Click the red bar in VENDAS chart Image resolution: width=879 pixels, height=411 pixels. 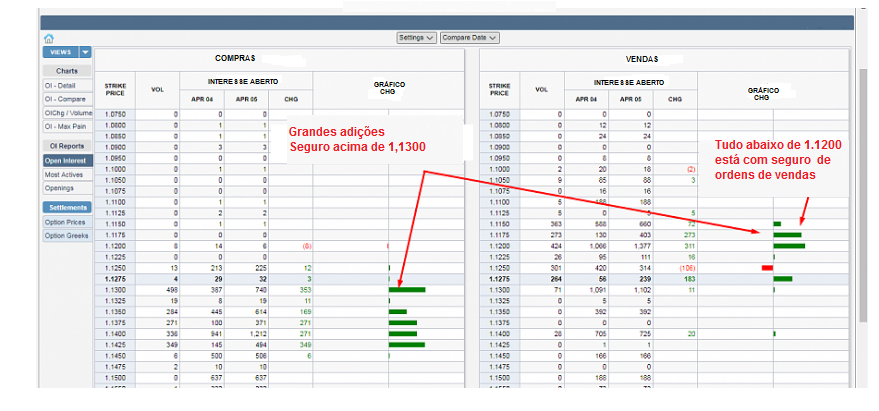click(767, 268)
